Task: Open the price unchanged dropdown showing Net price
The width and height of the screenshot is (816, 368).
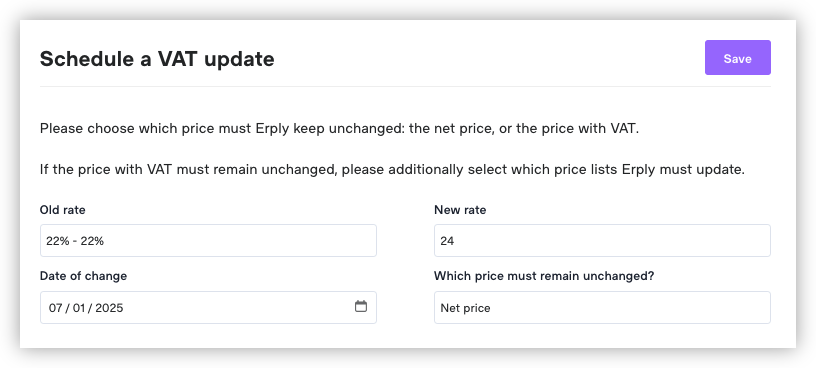Action: tap(602, 308)
